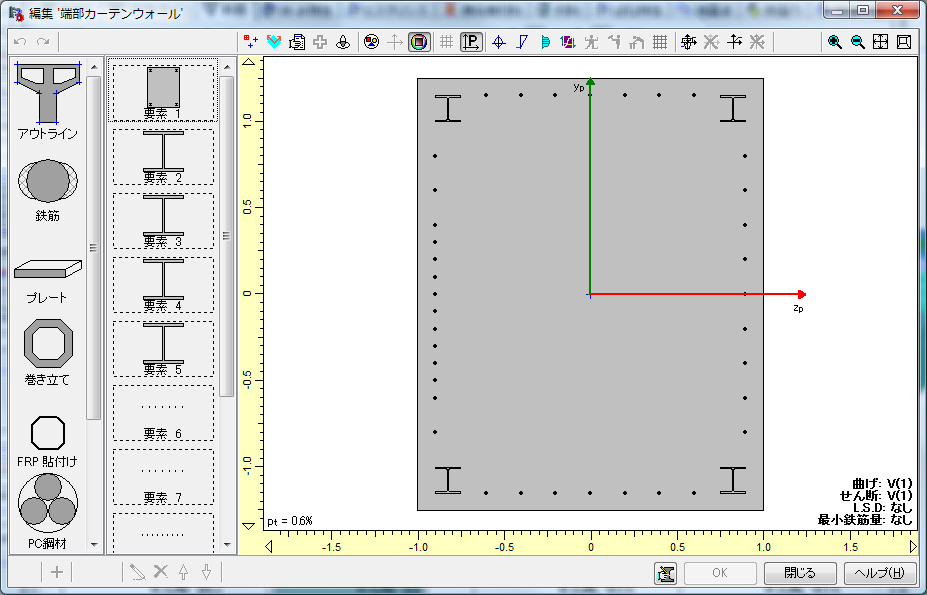Select the アウトライン outline shape tool
The height and width of the screenshot is (595, 927).
click(x=47, y=98)
